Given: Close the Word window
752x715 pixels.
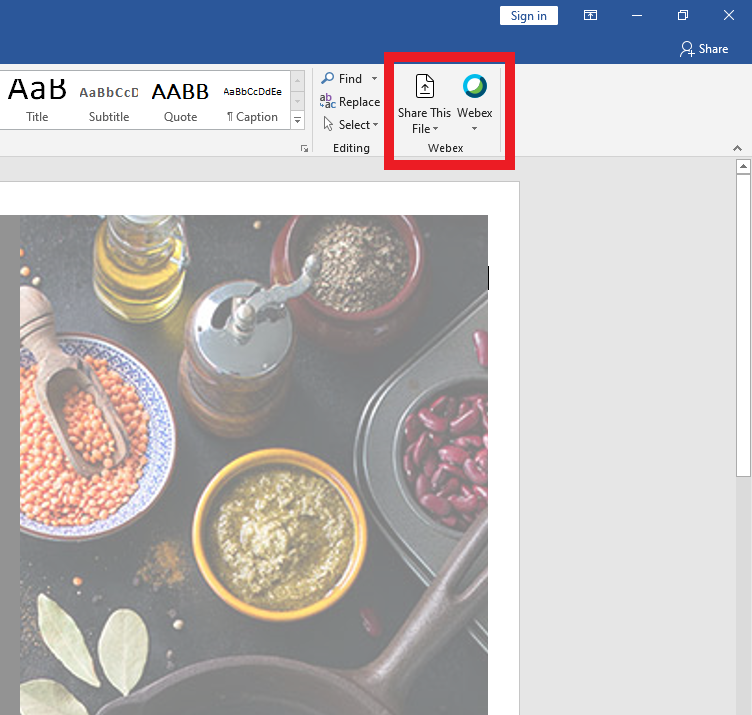Looking at the screenshot, I should 729,15.
